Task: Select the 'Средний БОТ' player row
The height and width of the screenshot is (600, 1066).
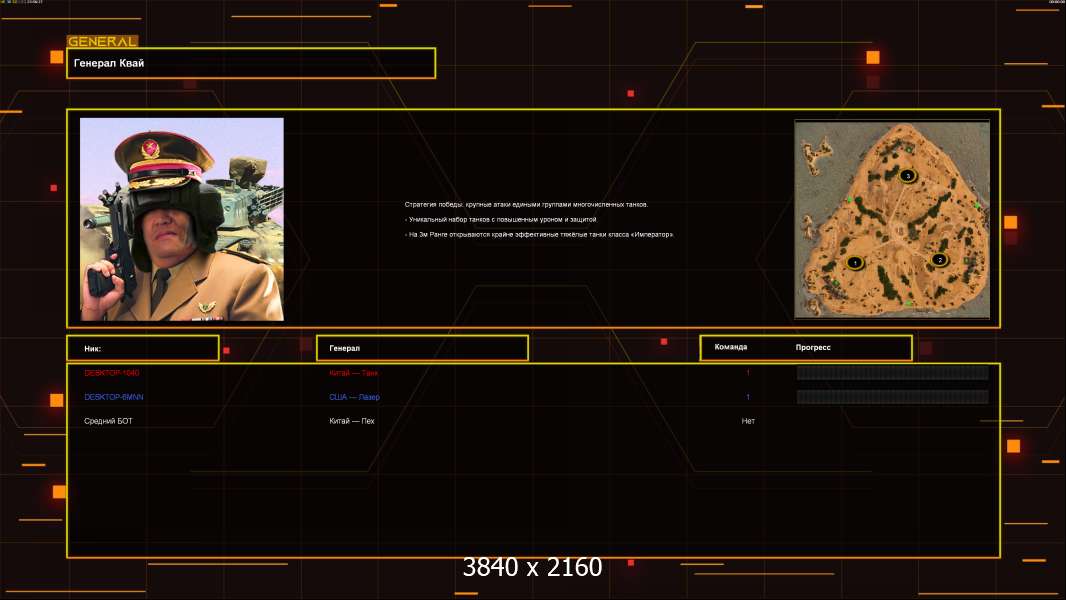Action: point(108,421)
